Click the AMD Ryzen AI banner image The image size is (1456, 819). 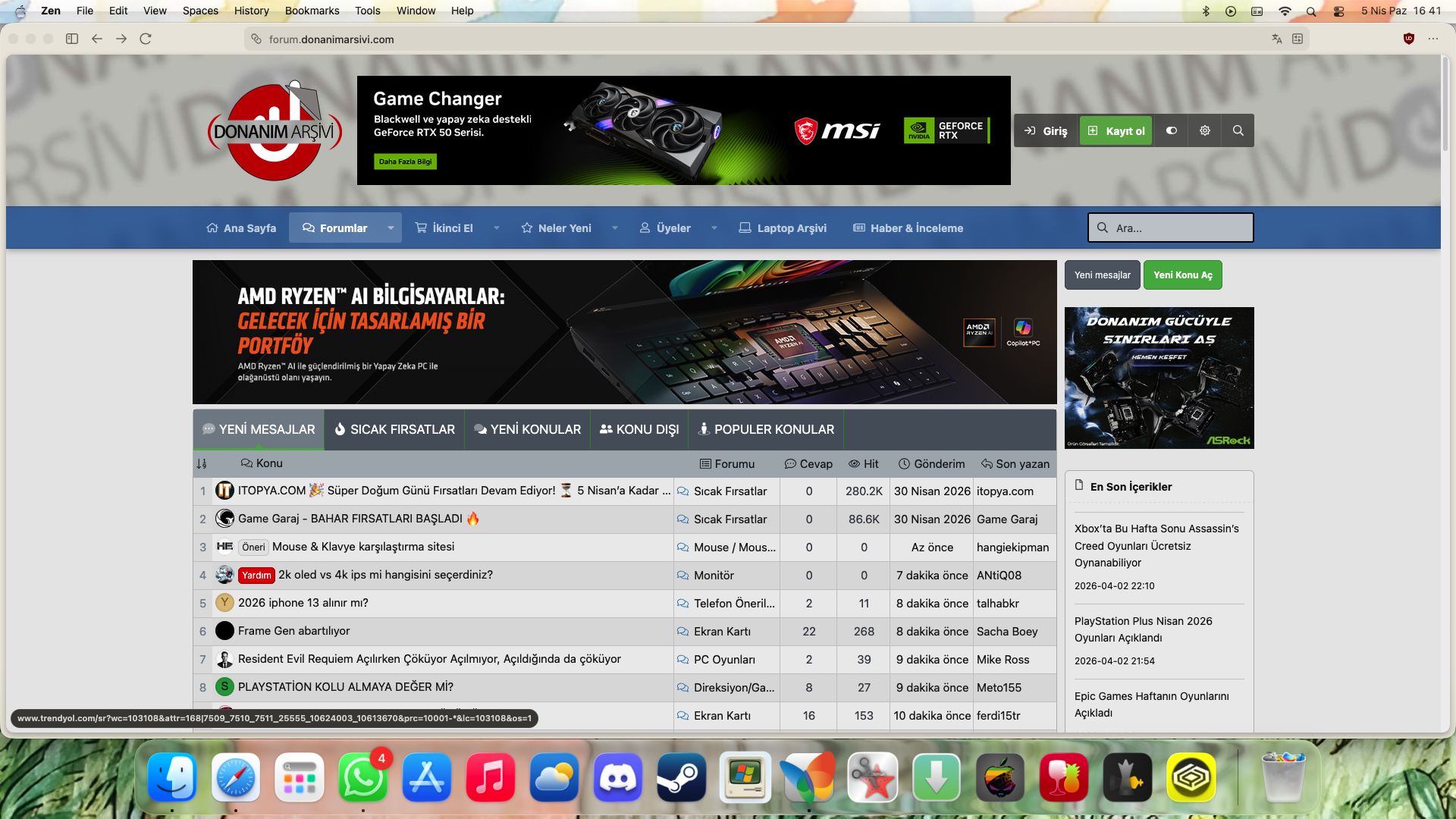624,331
